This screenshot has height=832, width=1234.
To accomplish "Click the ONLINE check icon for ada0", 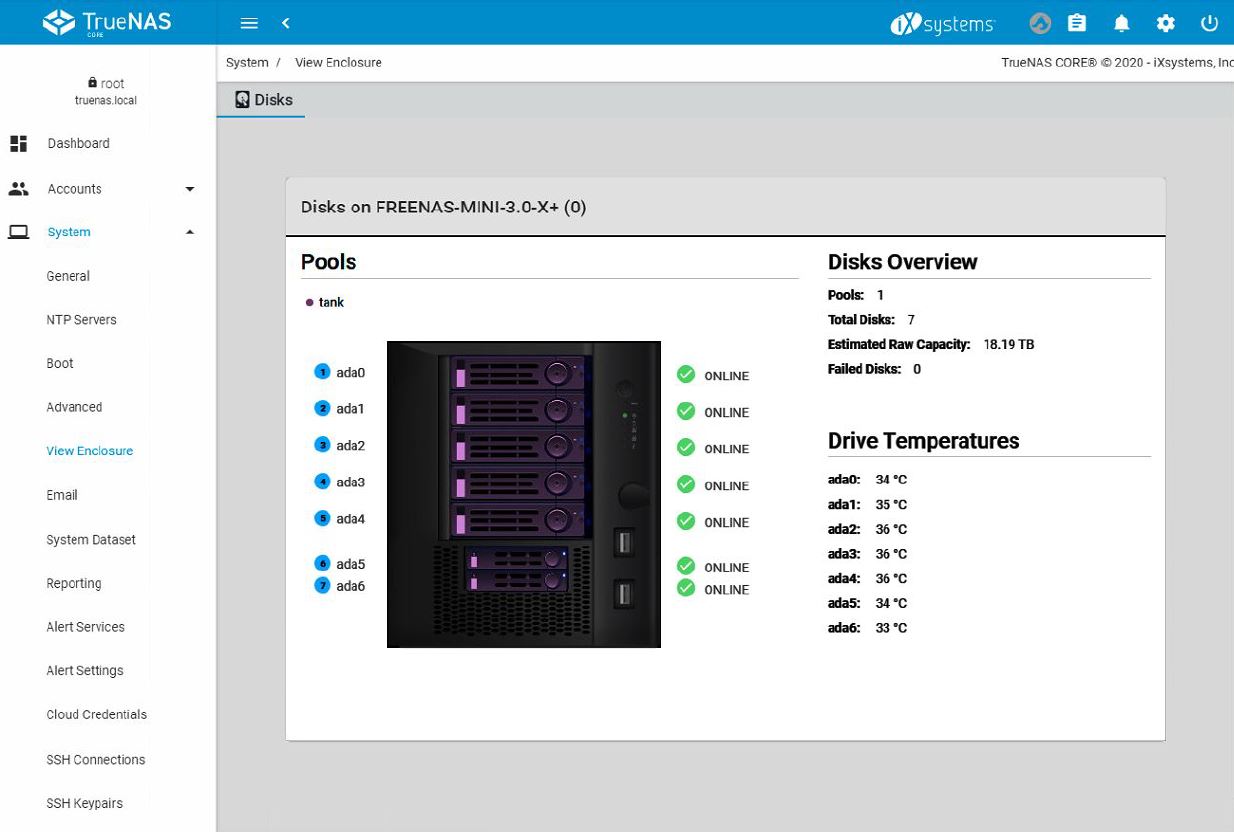I will [x=686, y=374].
